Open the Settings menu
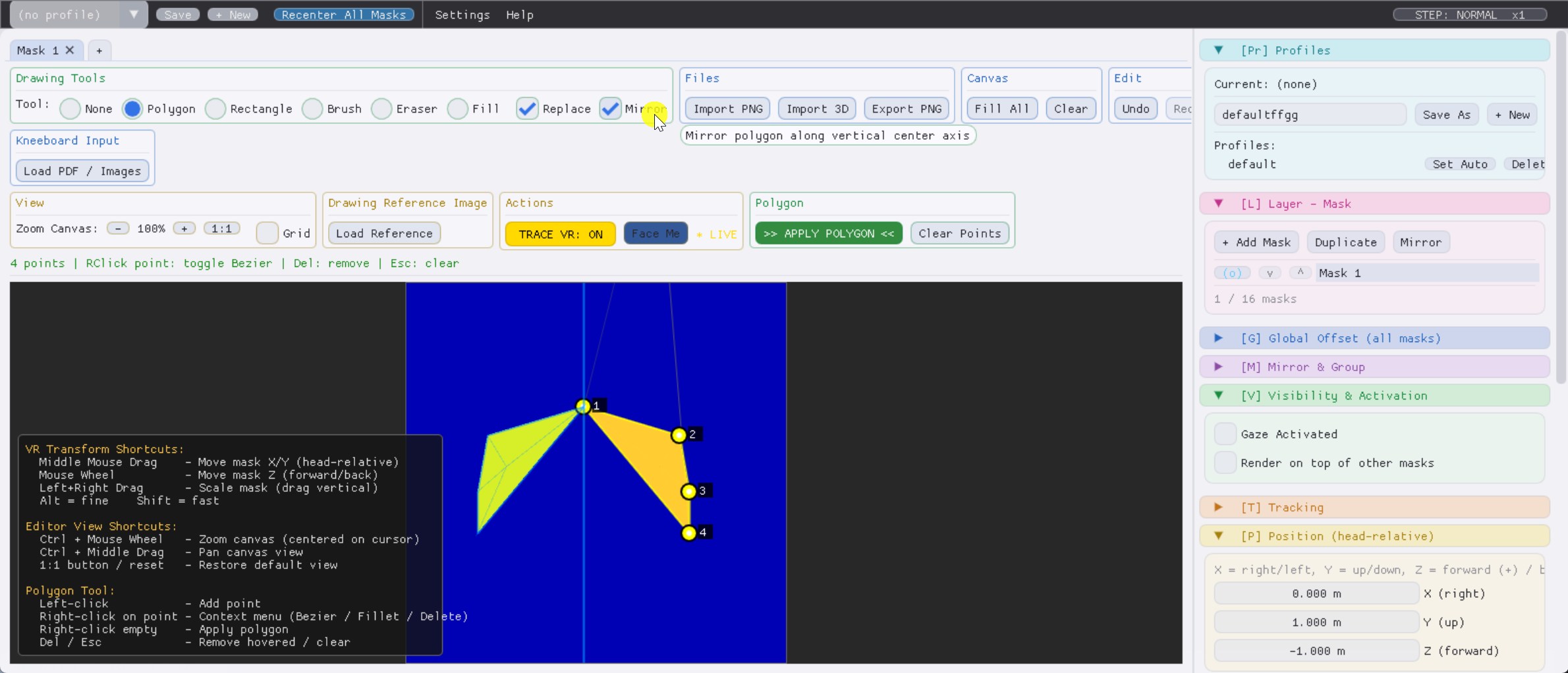Viewport: 1568px width, 673px height. [462, 15]
